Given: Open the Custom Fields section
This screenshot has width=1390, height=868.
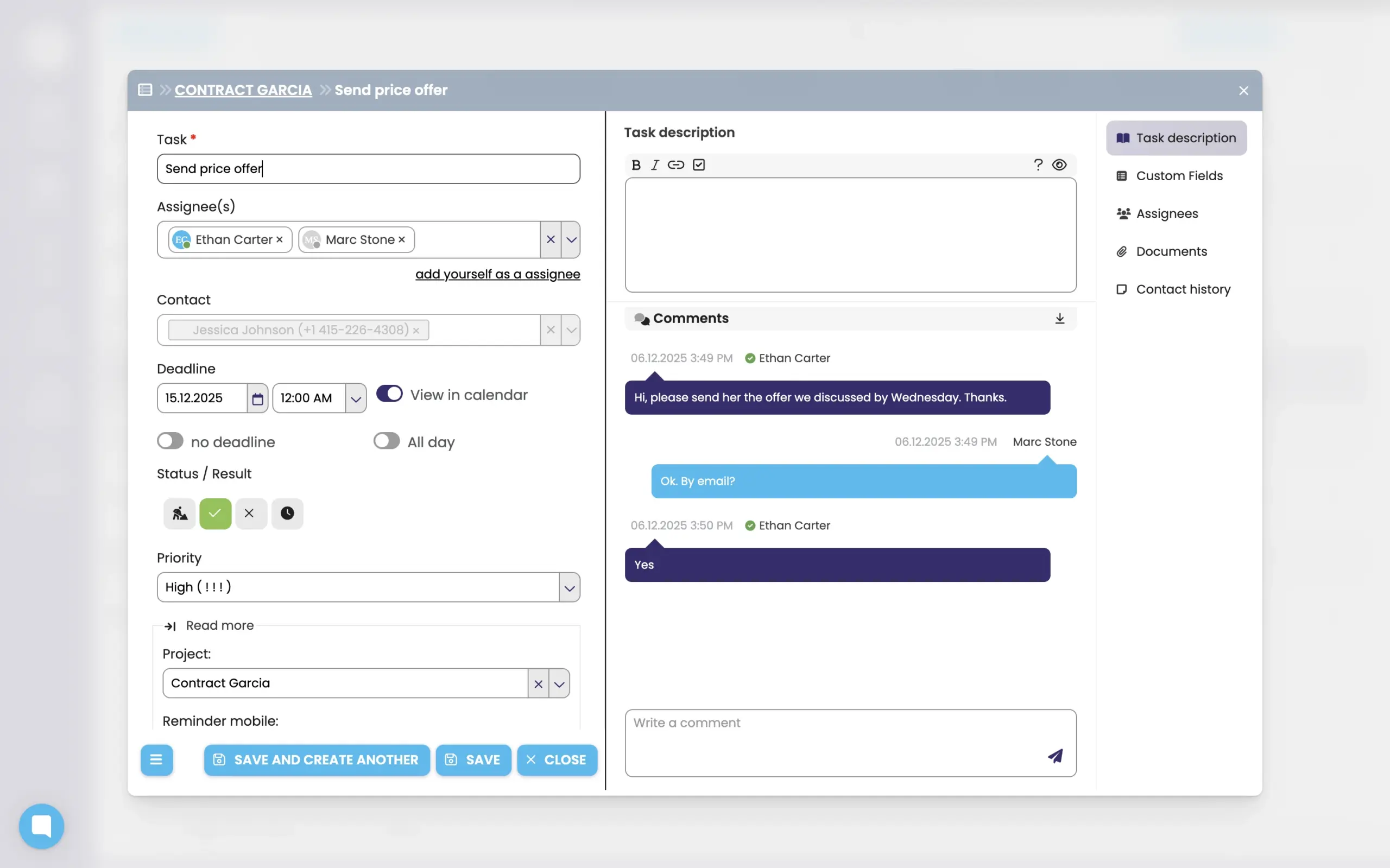Looking at the screenshot, I should point(1178,176).
